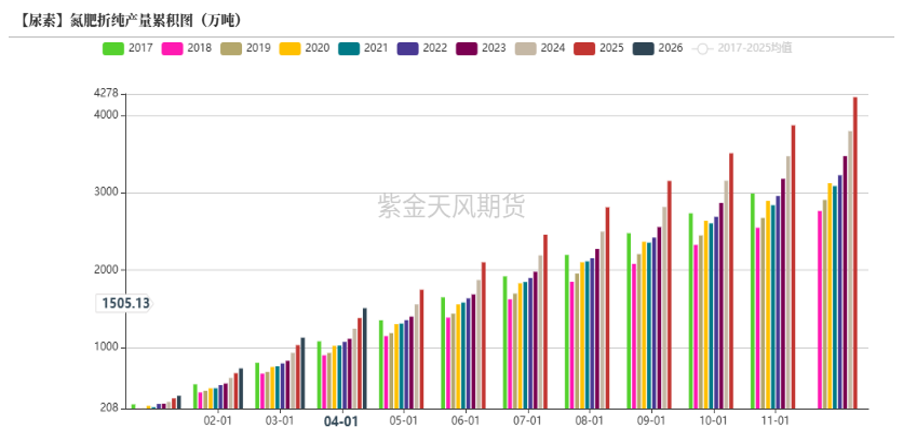Click the 05-01 axis label
This screenshot has height=432, width=903.
(403, 420)
